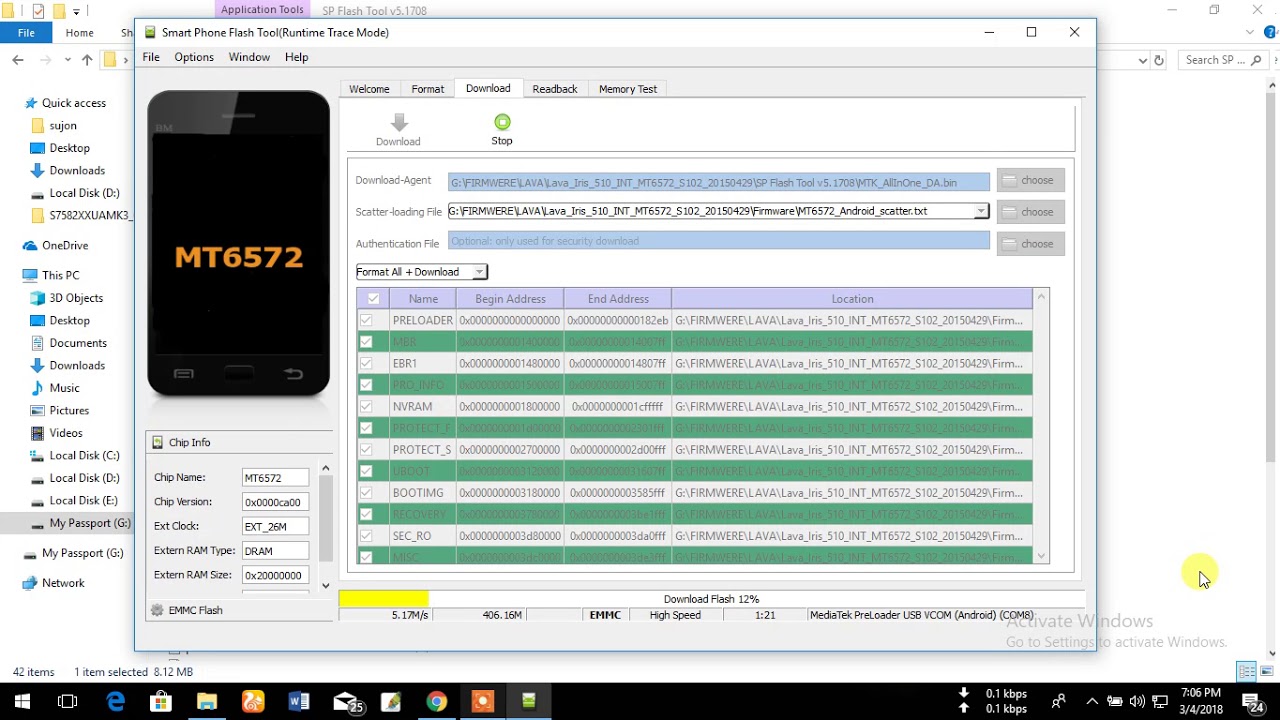Click the Stop icon in Download tab
Screen dimensions: 1280x720
point(502,122)
